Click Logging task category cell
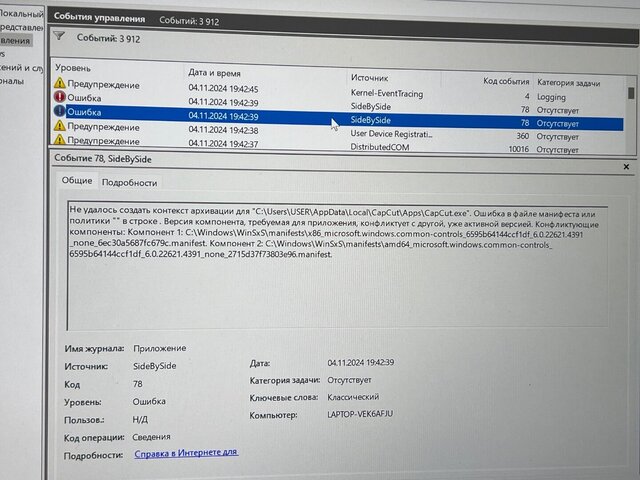The height and width of the screenshot is (480, 640). click(551, 97)
